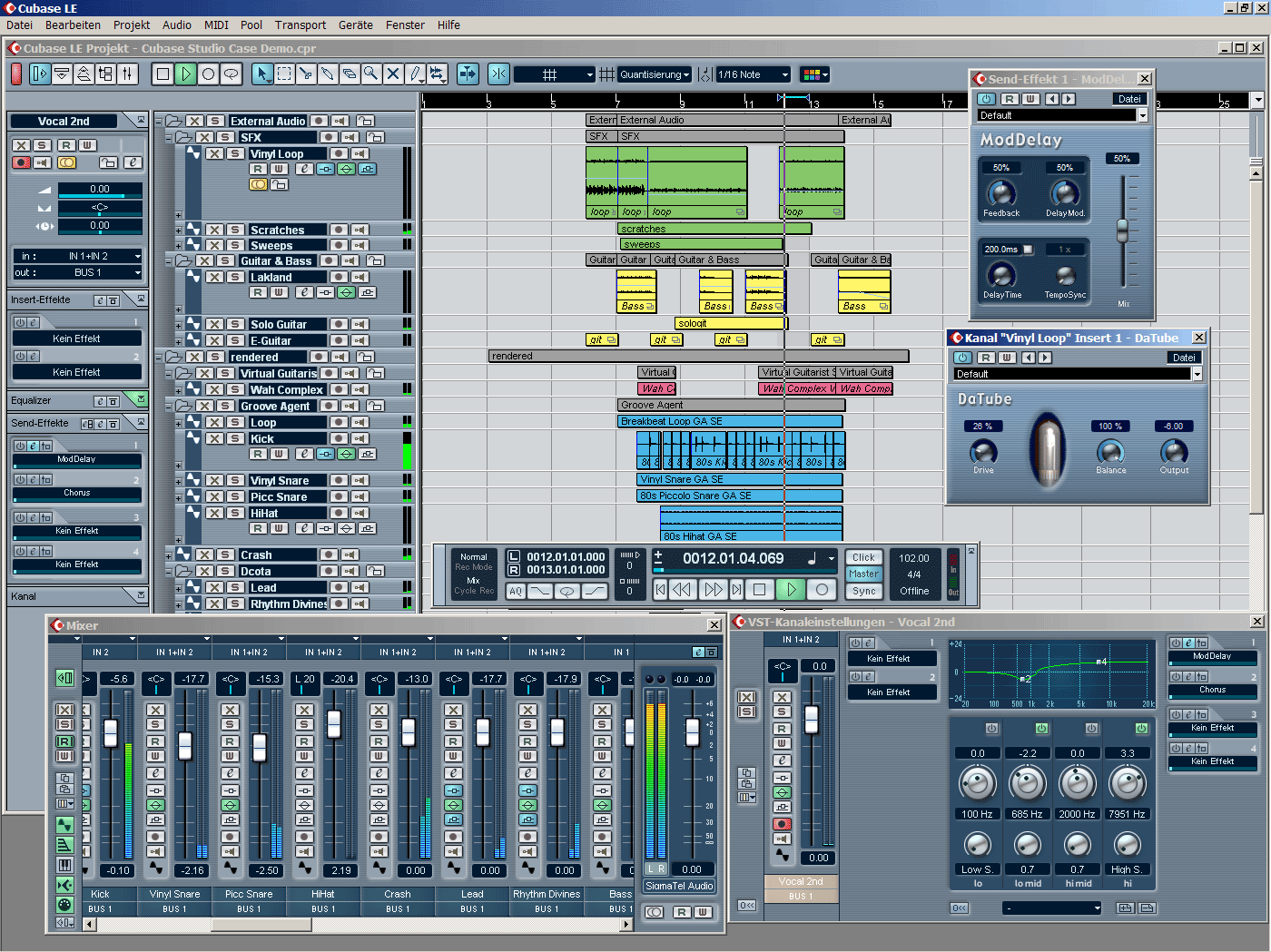Select the Object Selection arrow tool
1271x952 pixels.
pos(262,74)
